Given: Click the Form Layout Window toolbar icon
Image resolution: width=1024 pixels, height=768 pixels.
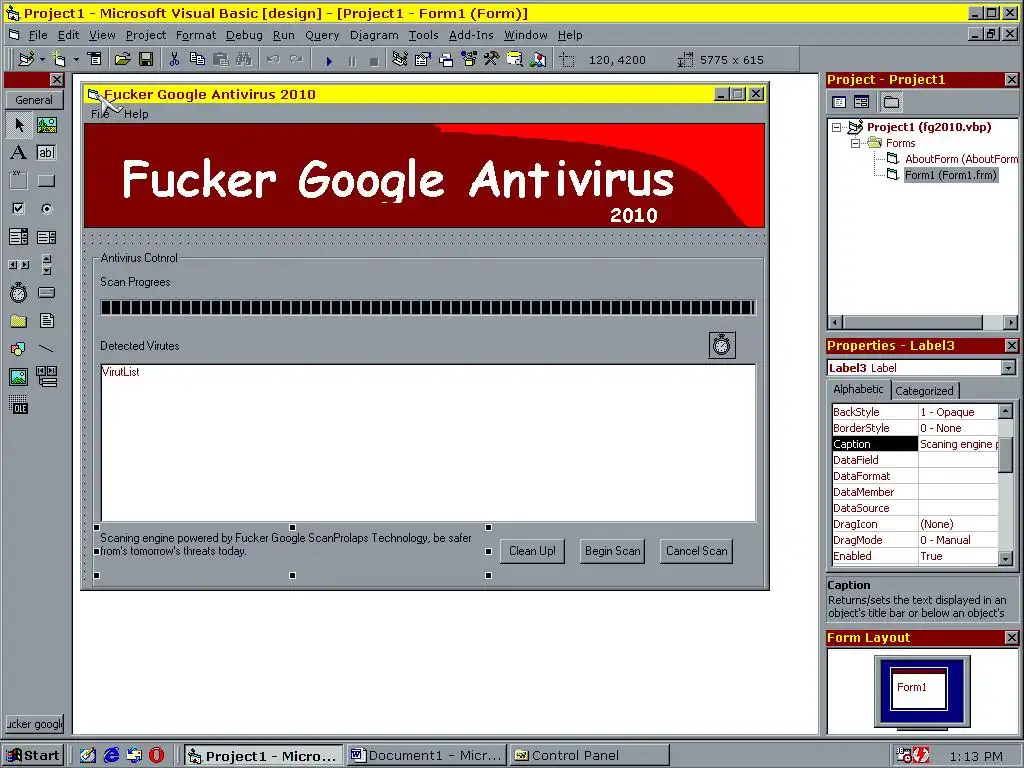Looking at the screenshot, I should tap(446, 59).
